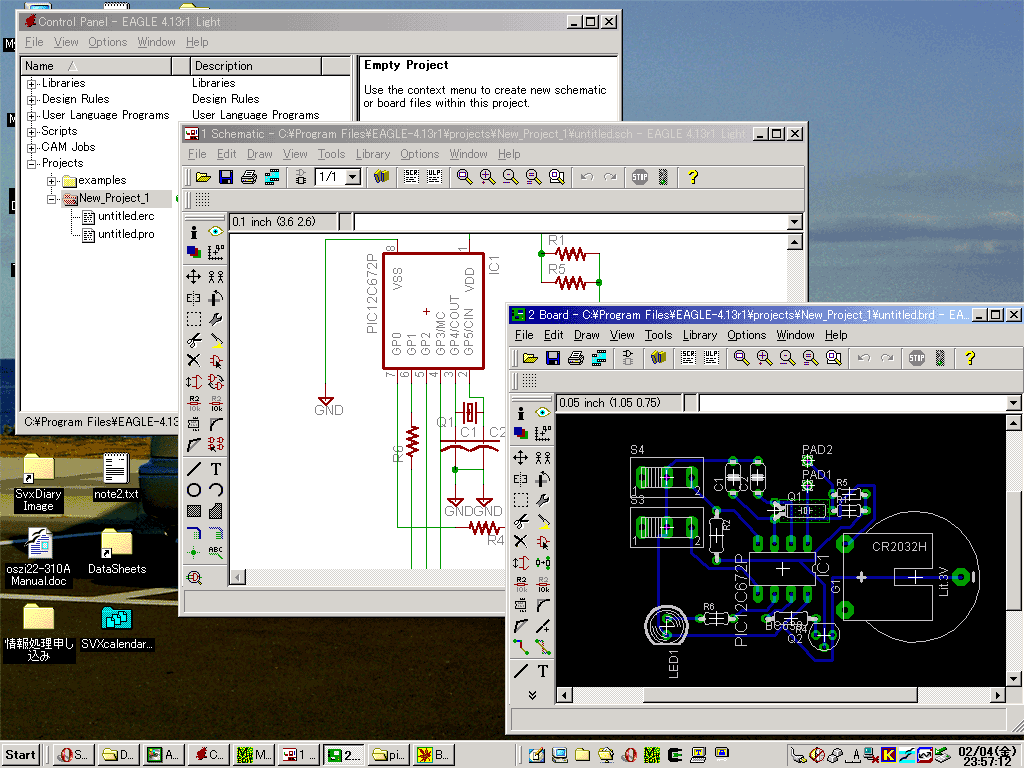
Task: Select the Delete tool in schematic palette
Action: [x=194, y=360]
